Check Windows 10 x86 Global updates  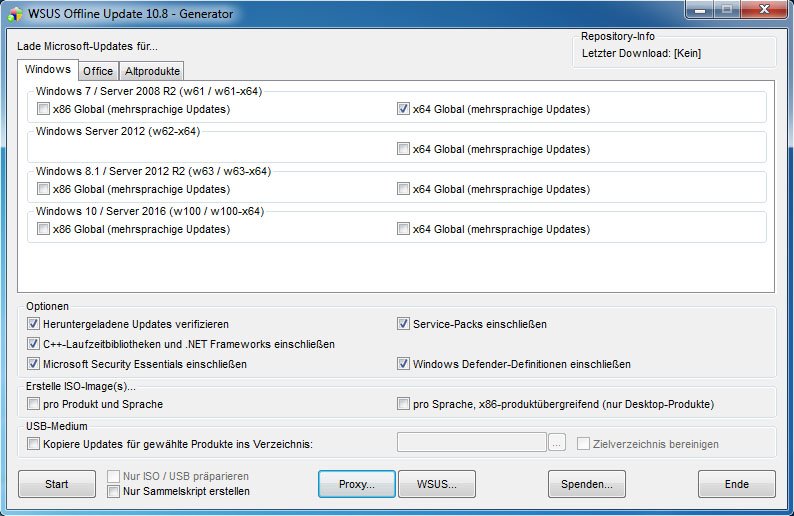coord(44,229)
